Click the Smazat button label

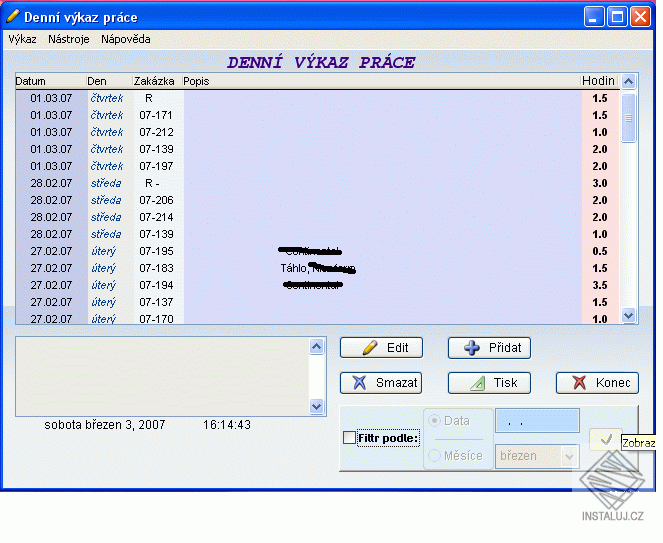point(396,383)
